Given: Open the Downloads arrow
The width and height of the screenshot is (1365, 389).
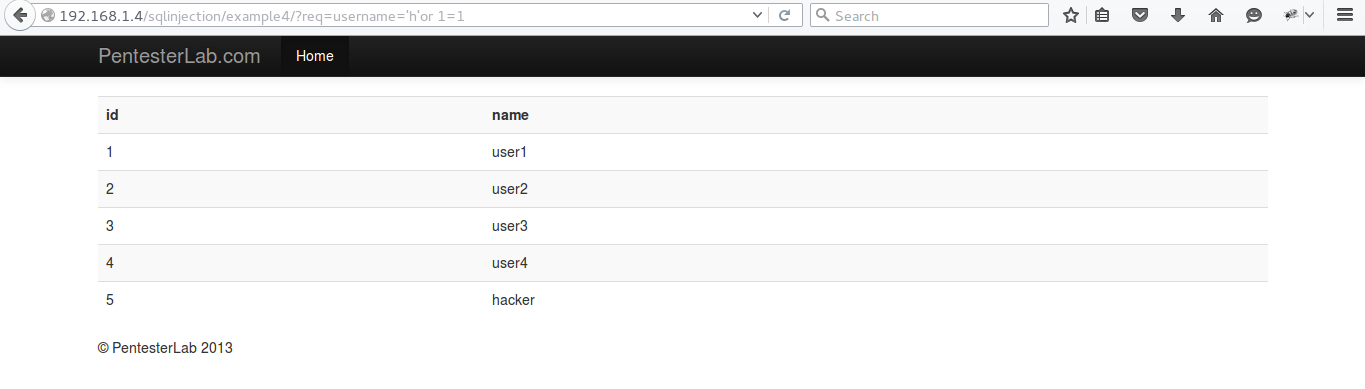Looking at the screenshot, I should pos(1178,15).
